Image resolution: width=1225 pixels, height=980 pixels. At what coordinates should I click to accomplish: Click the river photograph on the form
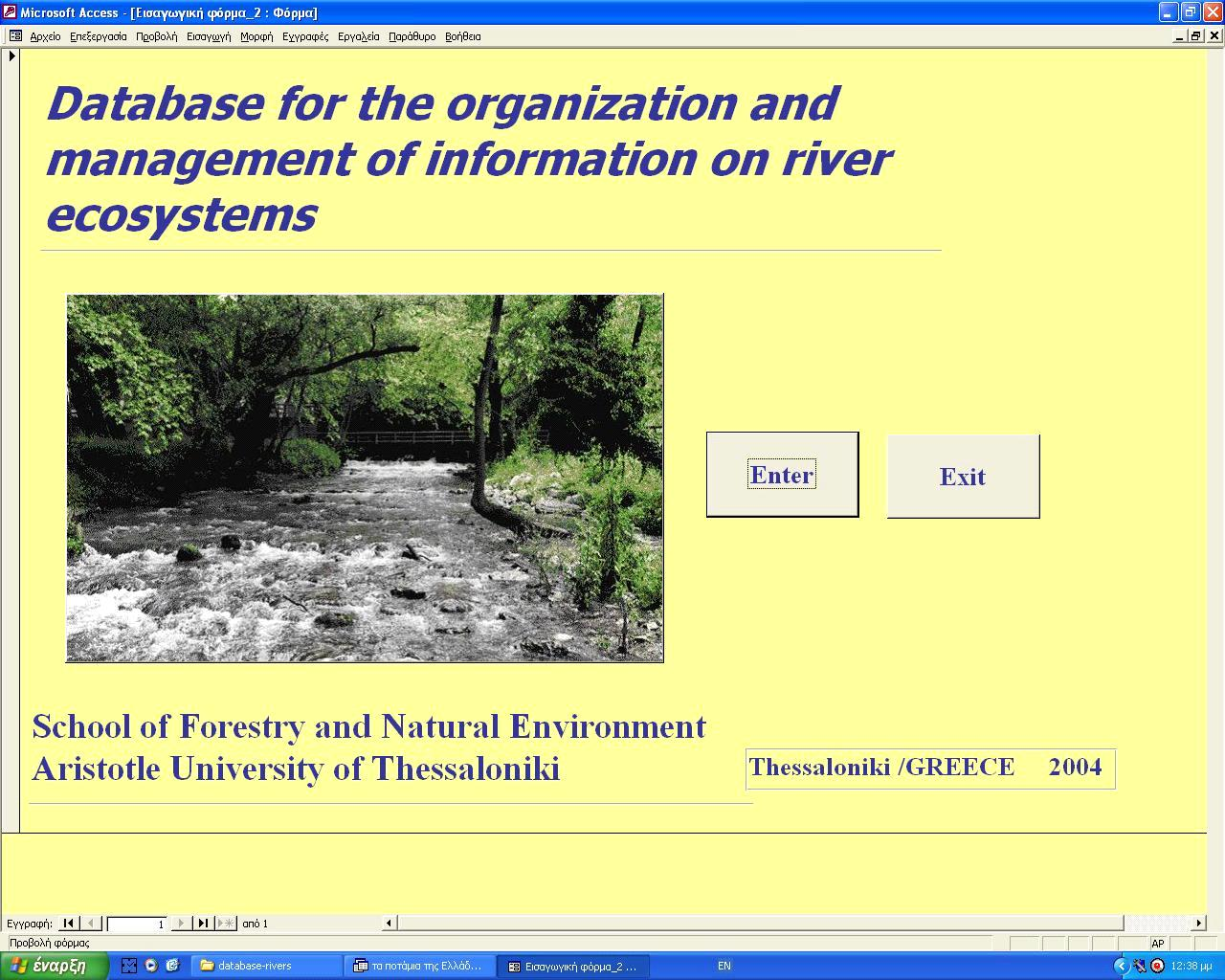[365, 478]
